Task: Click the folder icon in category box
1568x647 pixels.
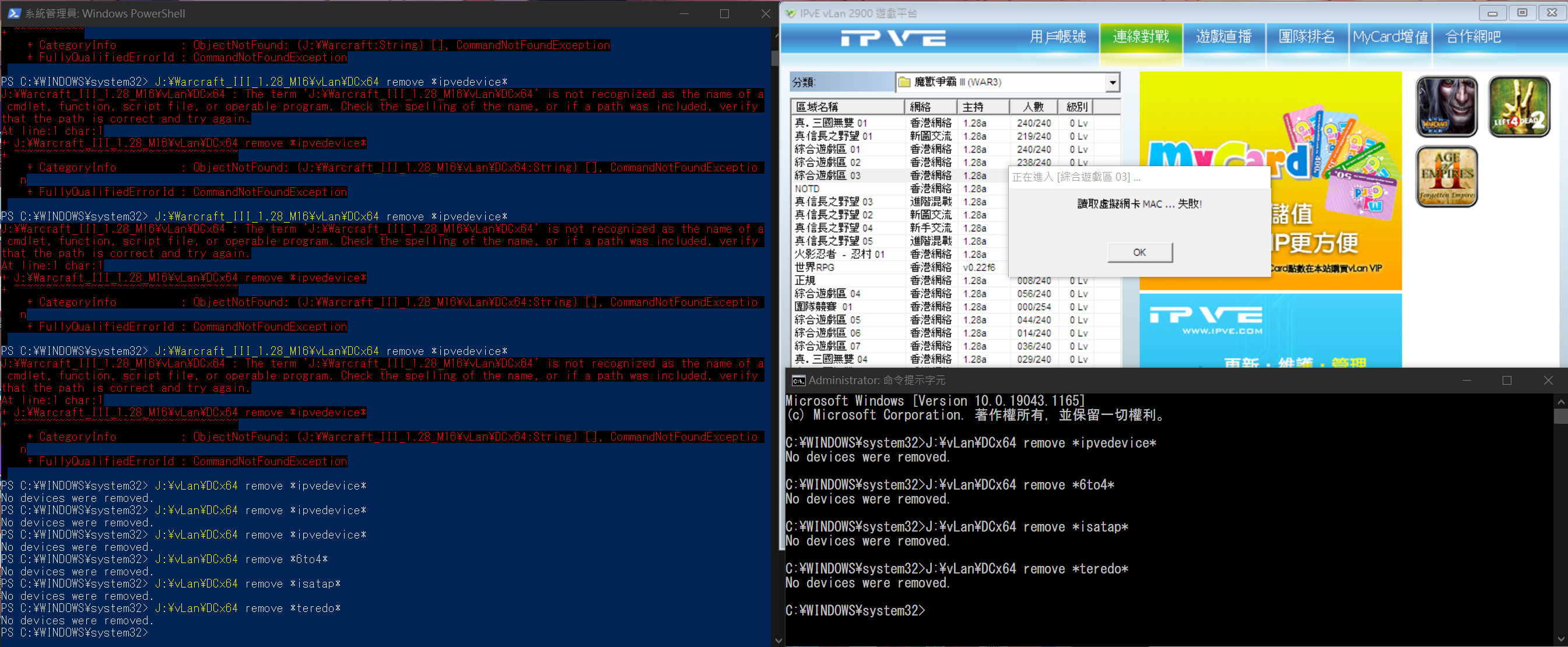Action: pyautogui.click(x=904, y=82)
